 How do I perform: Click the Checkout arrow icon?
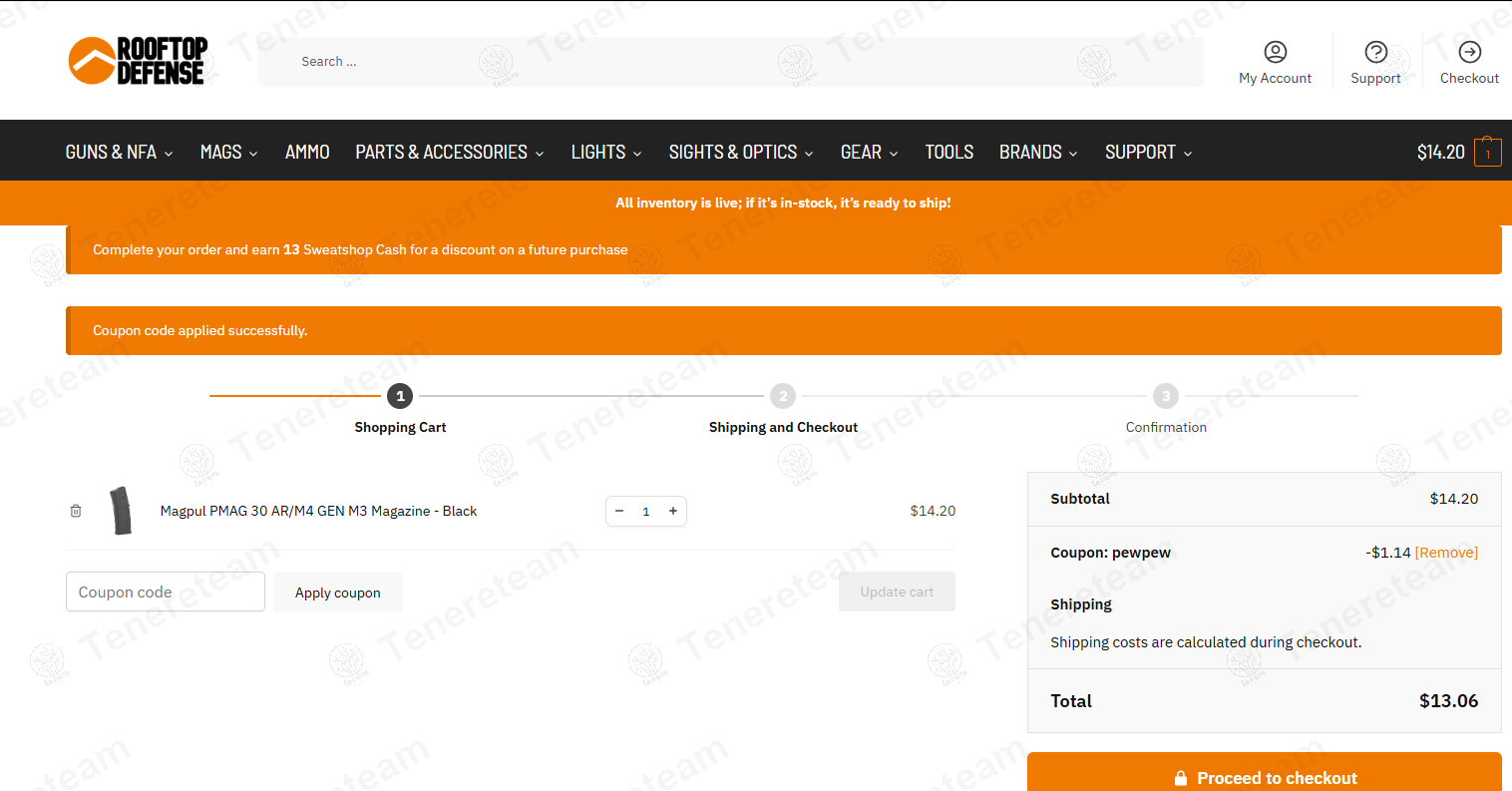[1469, 52]
